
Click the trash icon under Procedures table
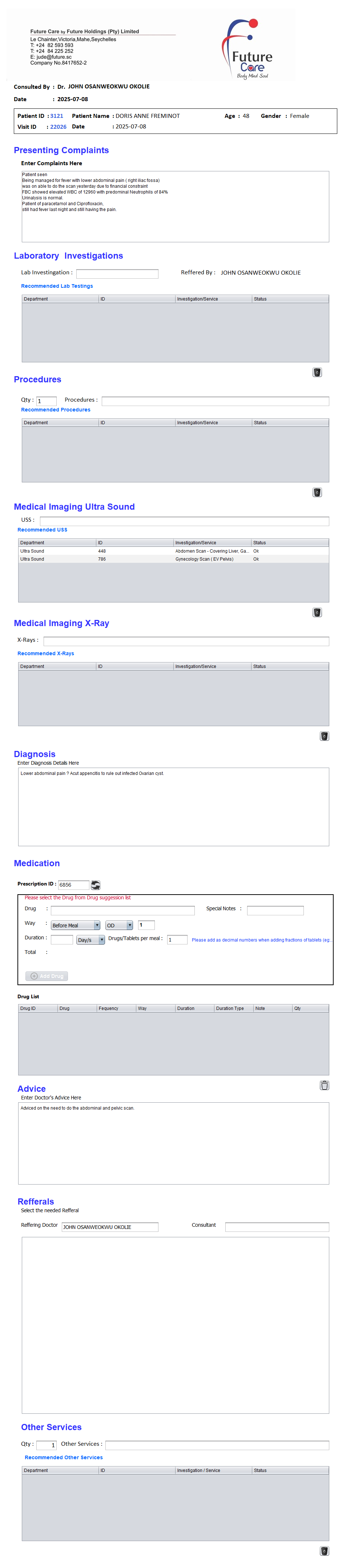317,493
